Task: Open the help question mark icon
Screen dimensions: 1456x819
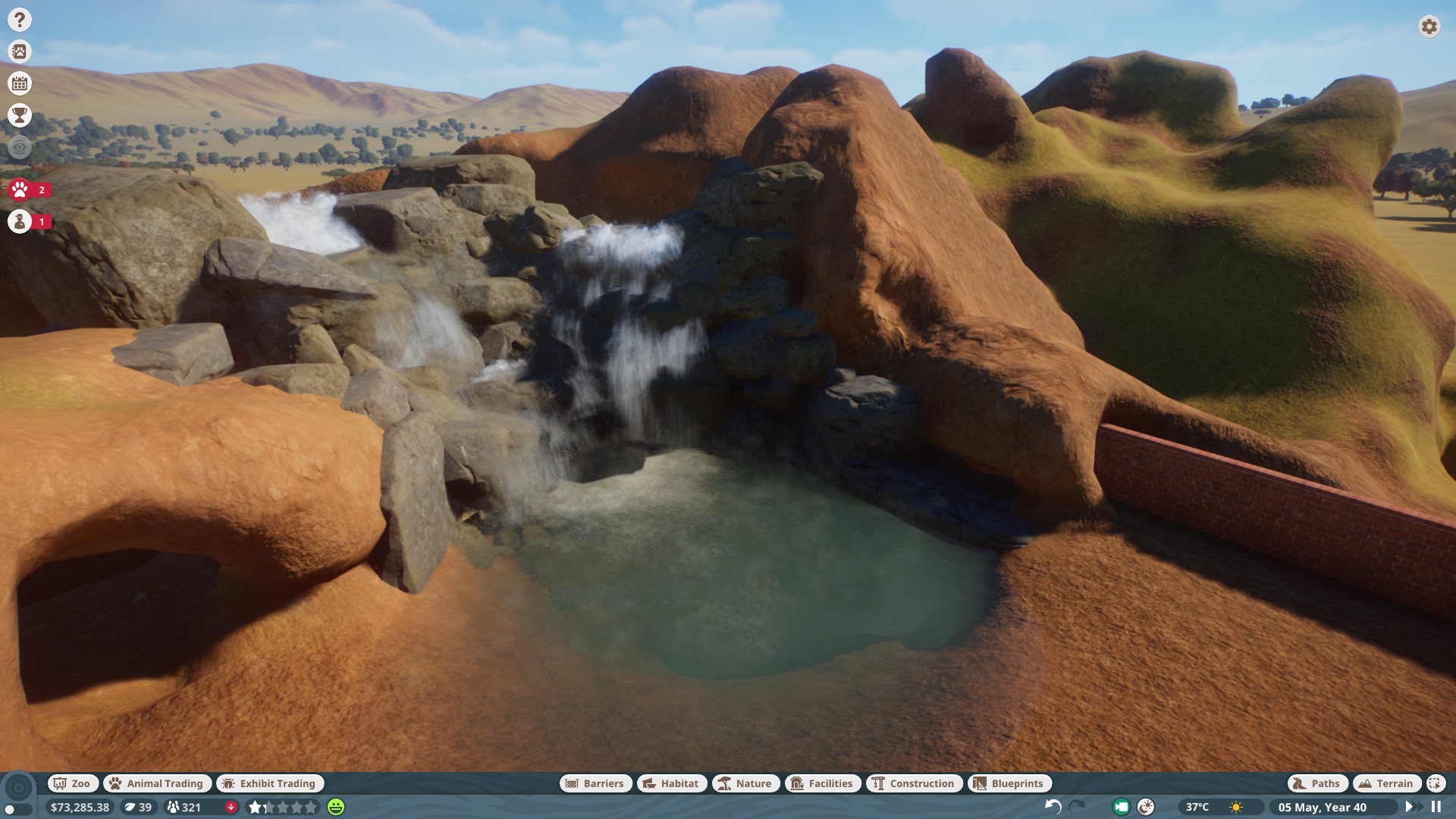Action: [20, 20]
